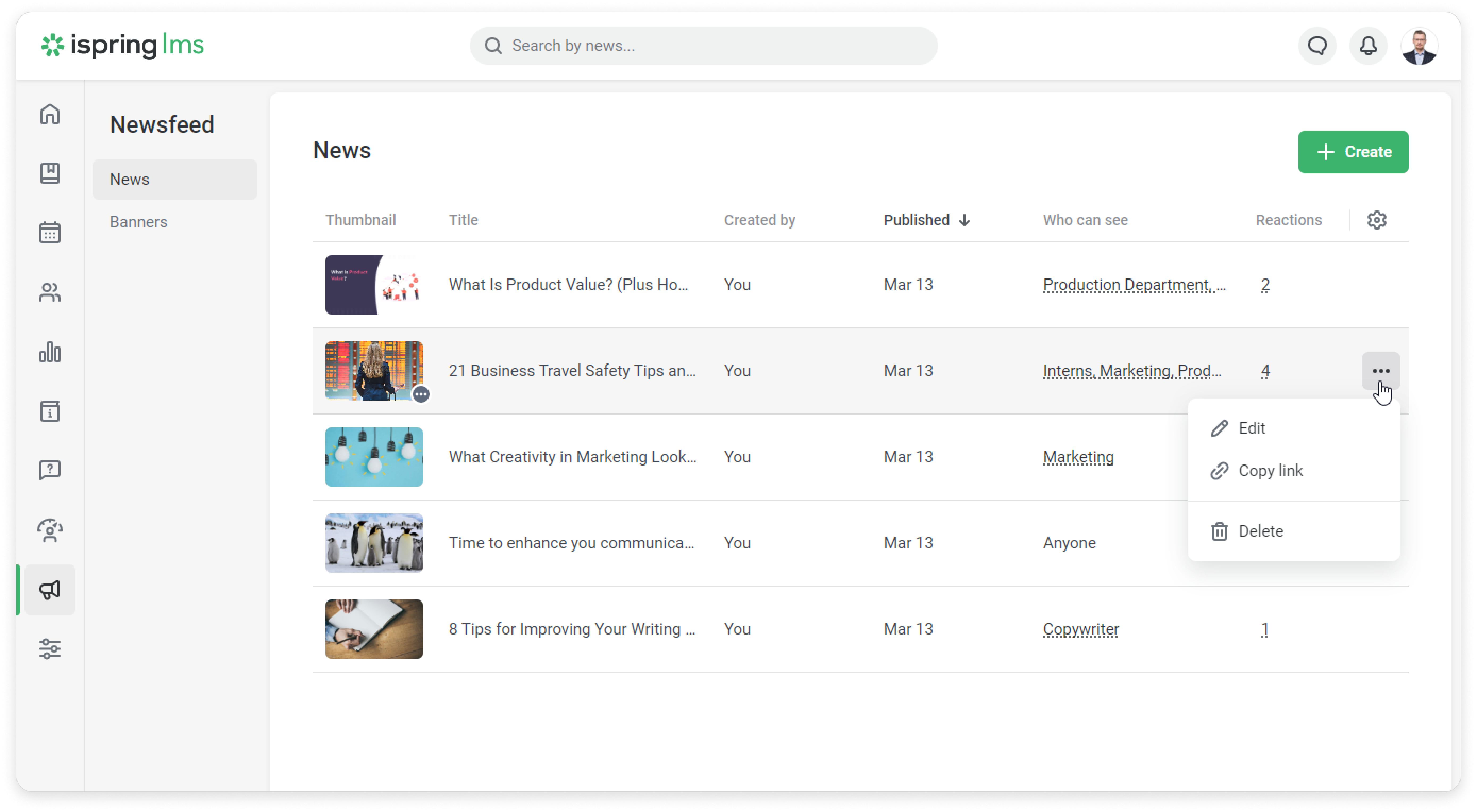Open the settings sliders sidebar icon
The height and width of the screenshot is (812, 1477).
[x=50, y=649]
